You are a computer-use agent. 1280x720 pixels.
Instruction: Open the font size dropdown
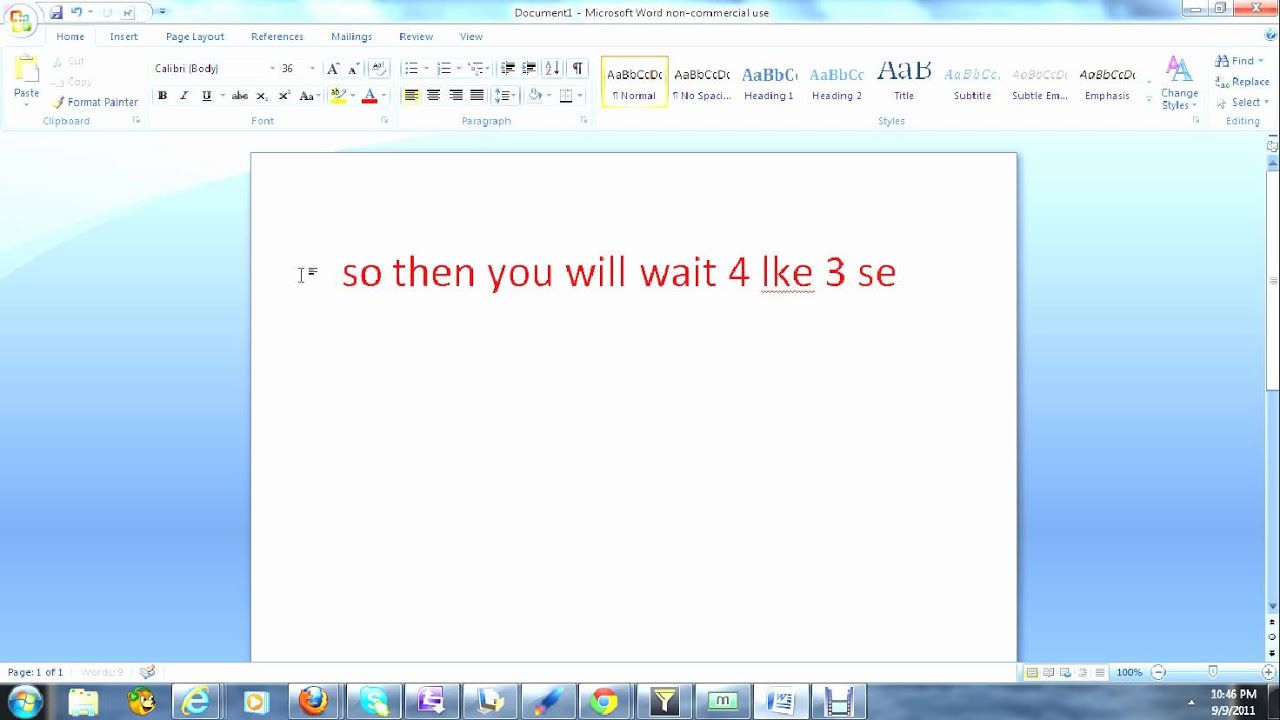(x=312, y=68)
